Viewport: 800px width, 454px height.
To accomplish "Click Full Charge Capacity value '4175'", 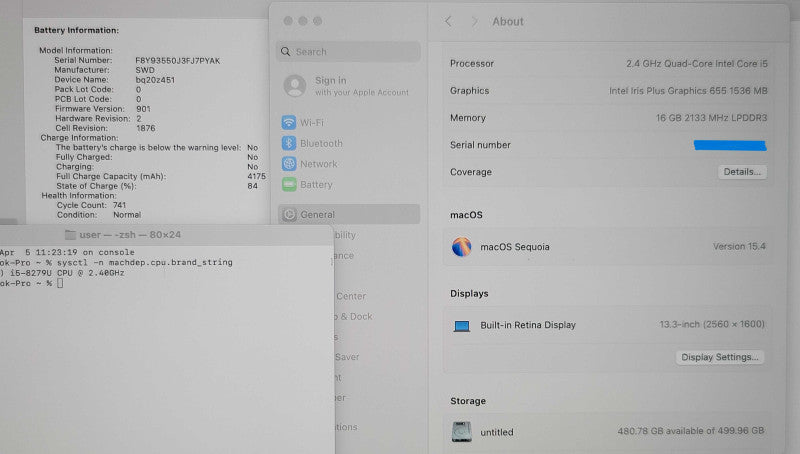I will coord(257,176).
